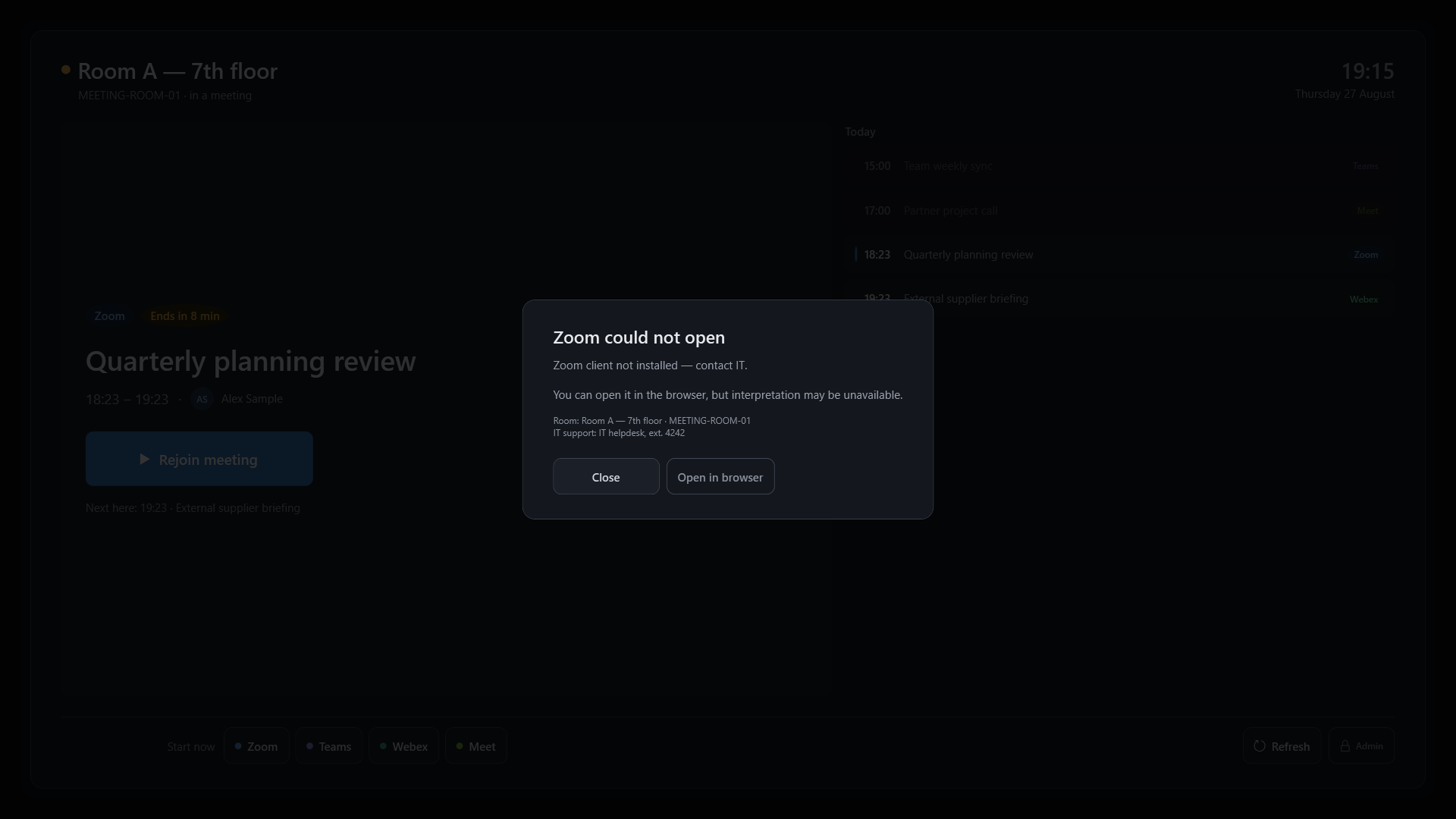Click the Meet tag on Partner project row
Screen dimensions: 1456x819
(x=1367, y=211)
